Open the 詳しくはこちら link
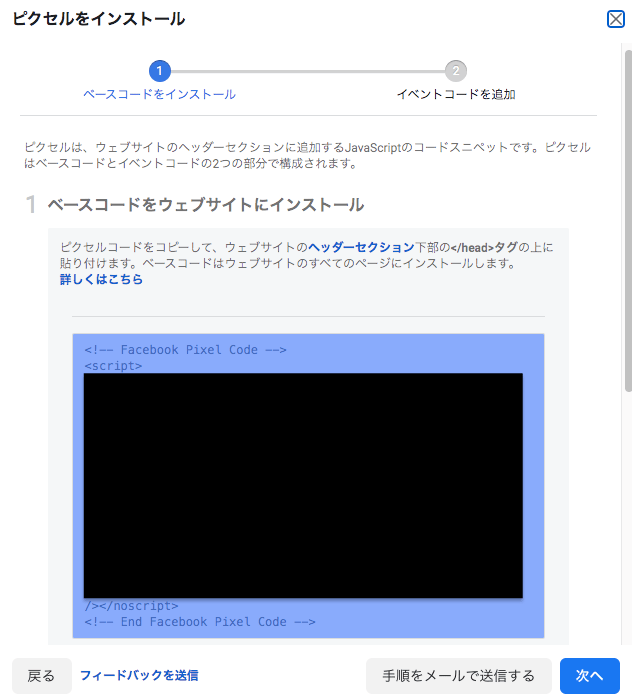Screen dimensions: 632x699 (x=101, y=280)
